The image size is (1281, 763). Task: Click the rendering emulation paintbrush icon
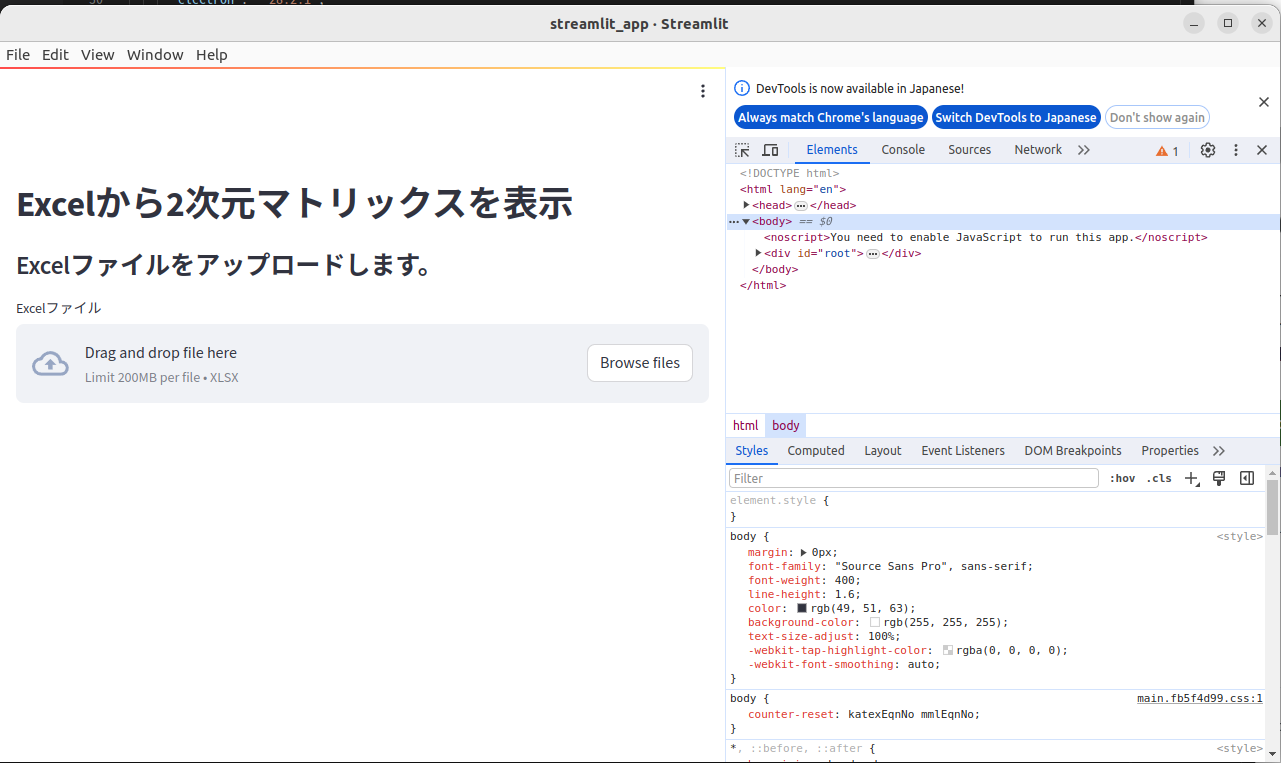1219,478
